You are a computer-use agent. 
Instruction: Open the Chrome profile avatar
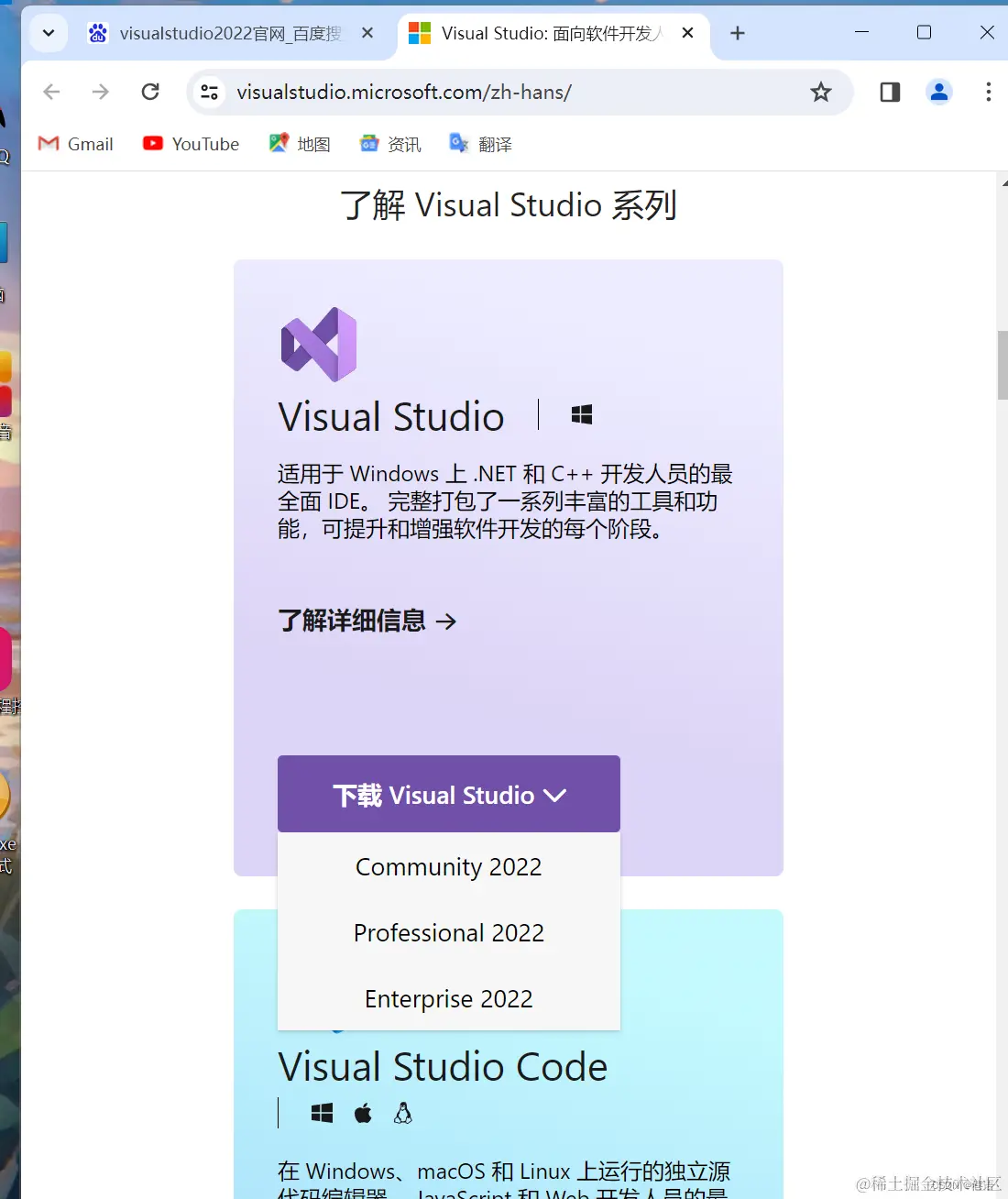point(939,92)
